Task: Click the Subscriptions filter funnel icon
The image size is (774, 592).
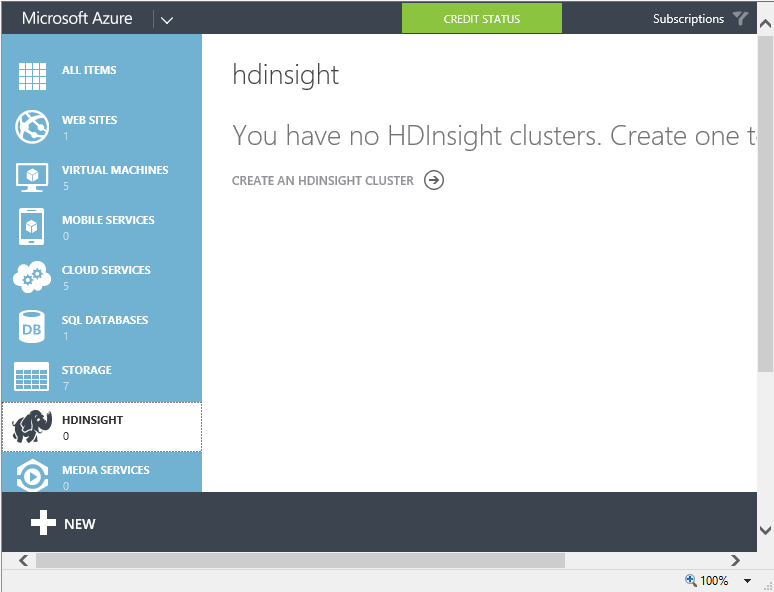Action: [x=740, y=18]
